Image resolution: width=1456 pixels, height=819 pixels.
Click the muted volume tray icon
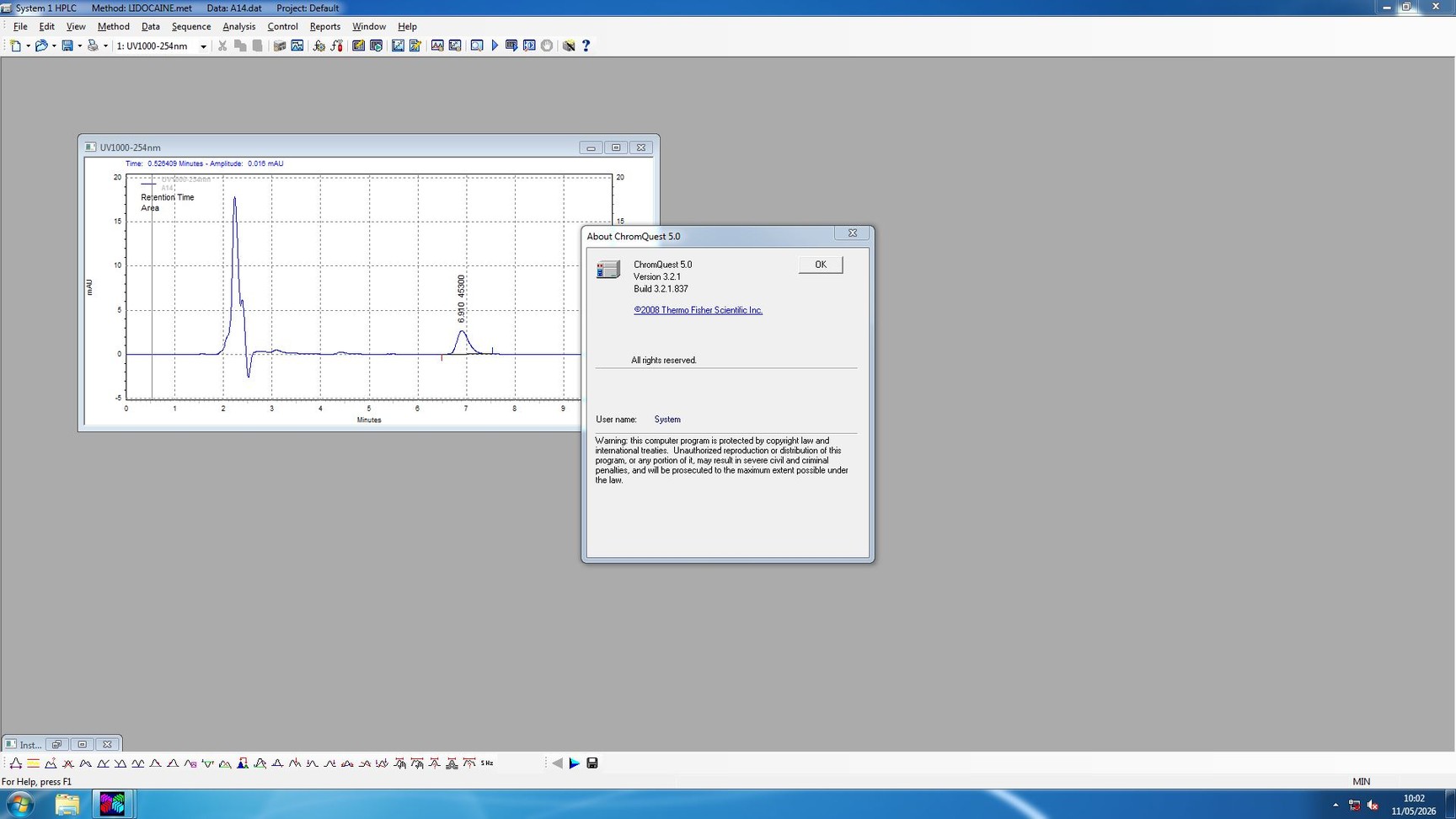click(1373, 806)
